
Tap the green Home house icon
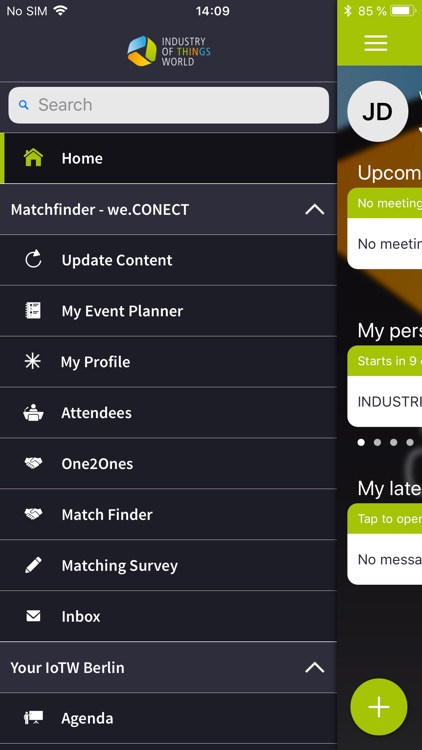coord(33,158)
